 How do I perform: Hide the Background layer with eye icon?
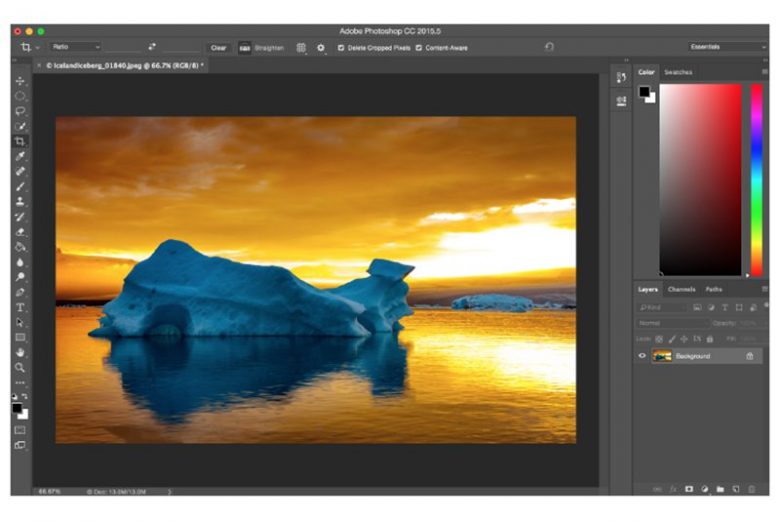tap(642, 356)
